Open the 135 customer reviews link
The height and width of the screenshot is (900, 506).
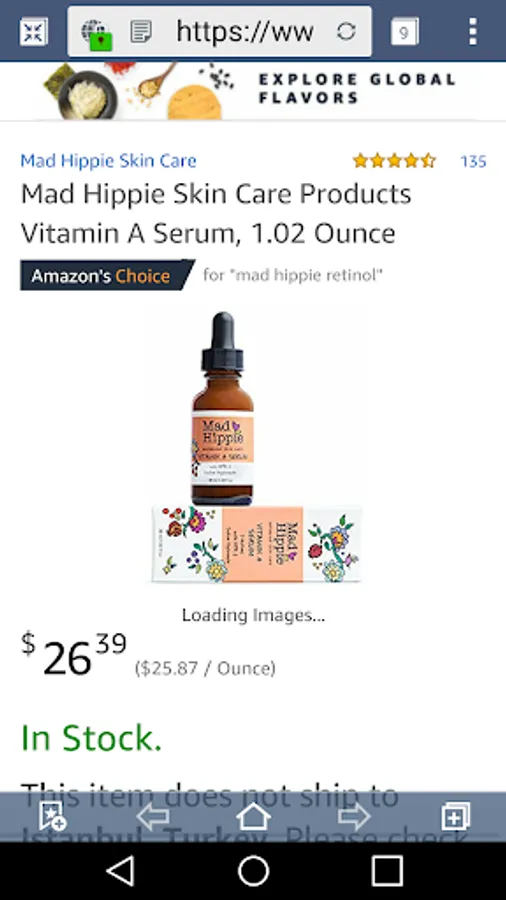tap(473, 161)
